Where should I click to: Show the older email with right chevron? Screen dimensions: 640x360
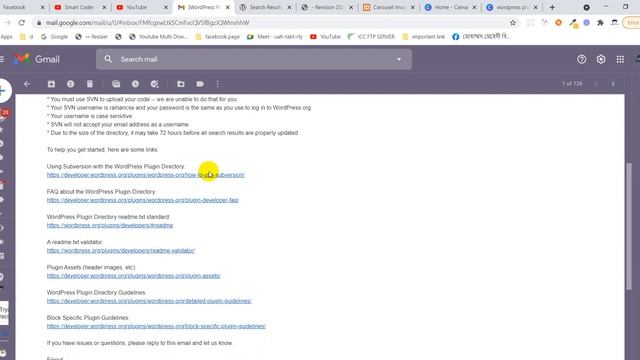(x=613, y=84)
